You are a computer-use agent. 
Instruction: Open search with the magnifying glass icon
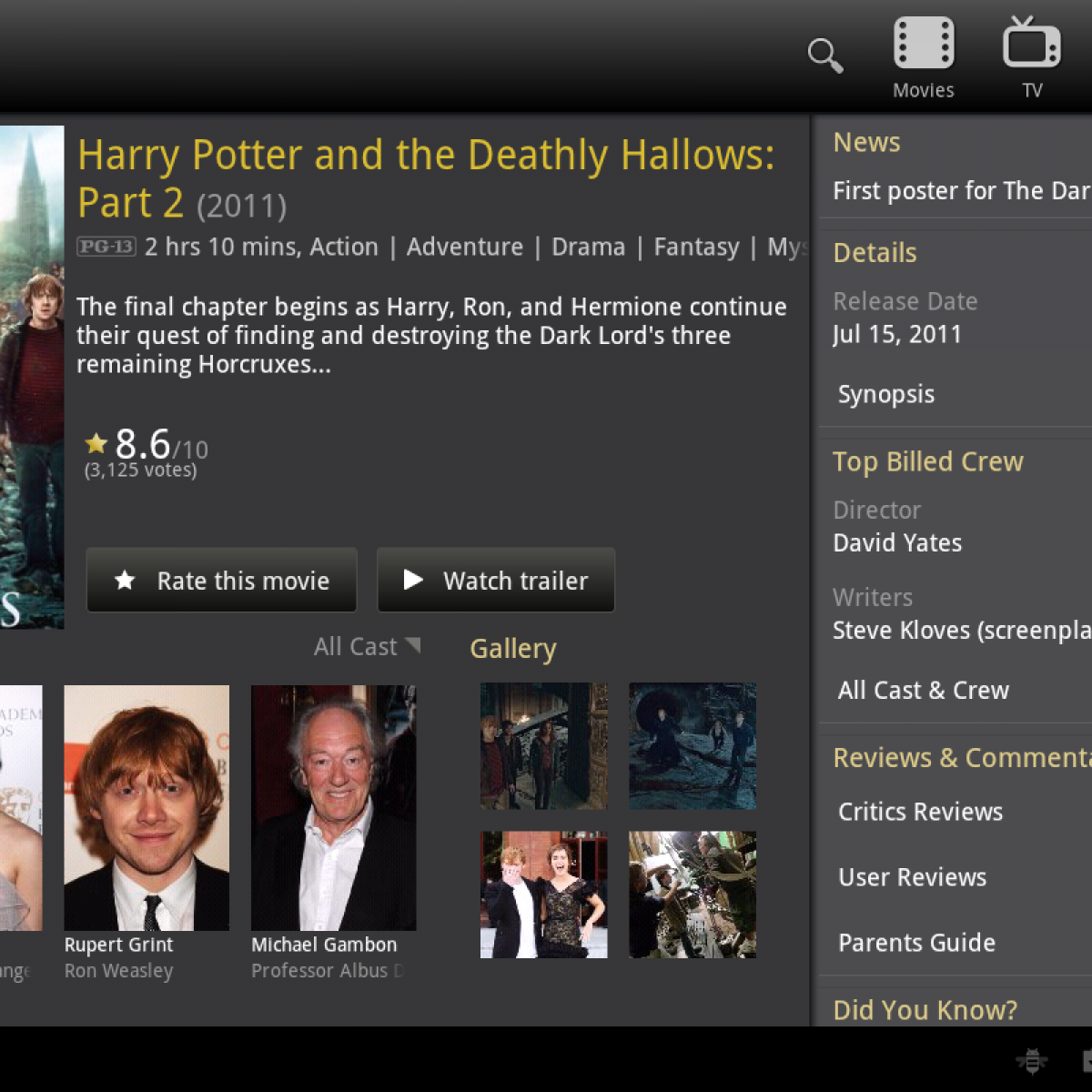click(824, 56)
